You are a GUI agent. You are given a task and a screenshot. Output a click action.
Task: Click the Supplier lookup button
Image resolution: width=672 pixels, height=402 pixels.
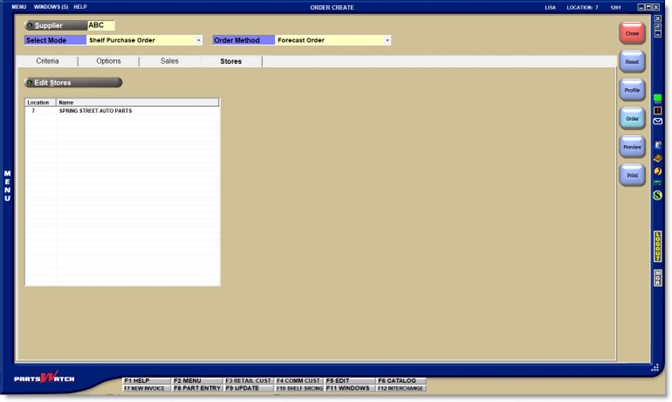click(x=55, y=25)
